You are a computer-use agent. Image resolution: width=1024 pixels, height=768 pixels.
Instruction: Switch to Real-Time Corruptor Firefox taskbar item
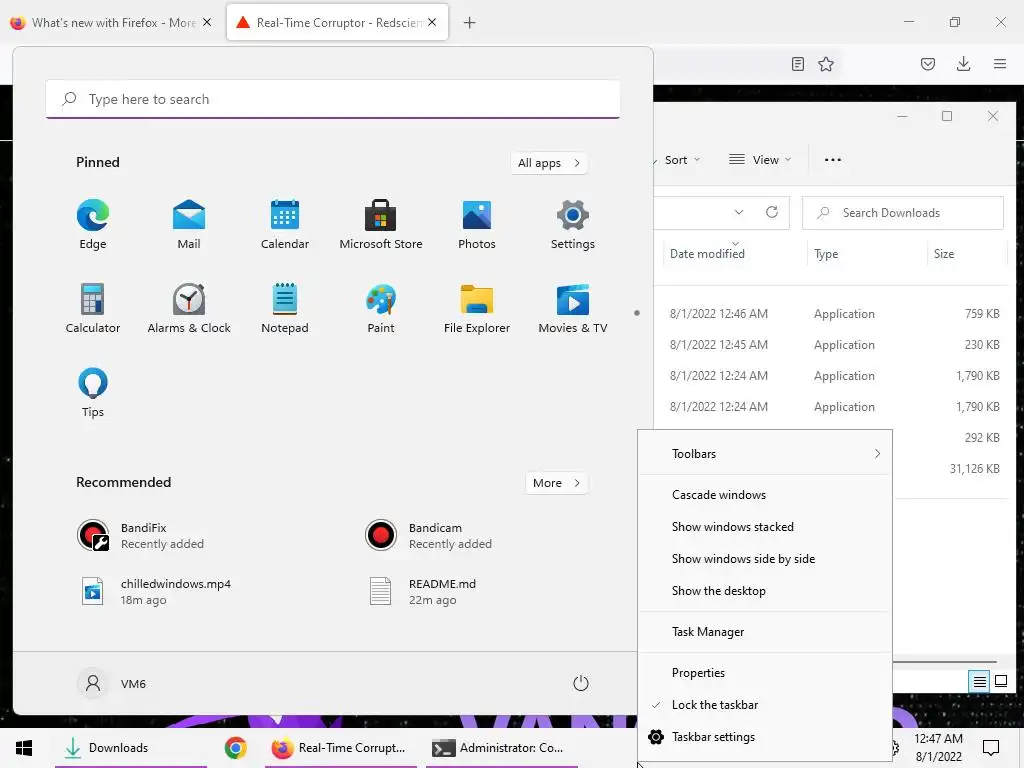(x=340, y=748)
